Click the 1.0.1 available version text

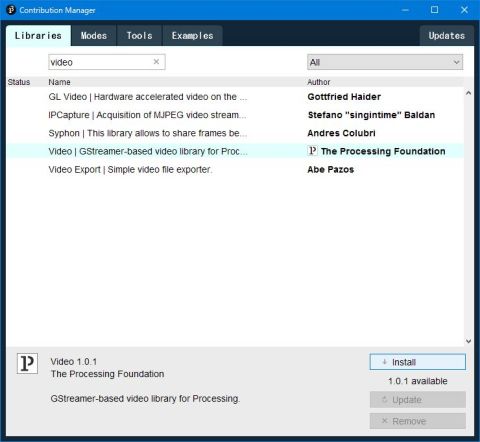coord(418,381)
